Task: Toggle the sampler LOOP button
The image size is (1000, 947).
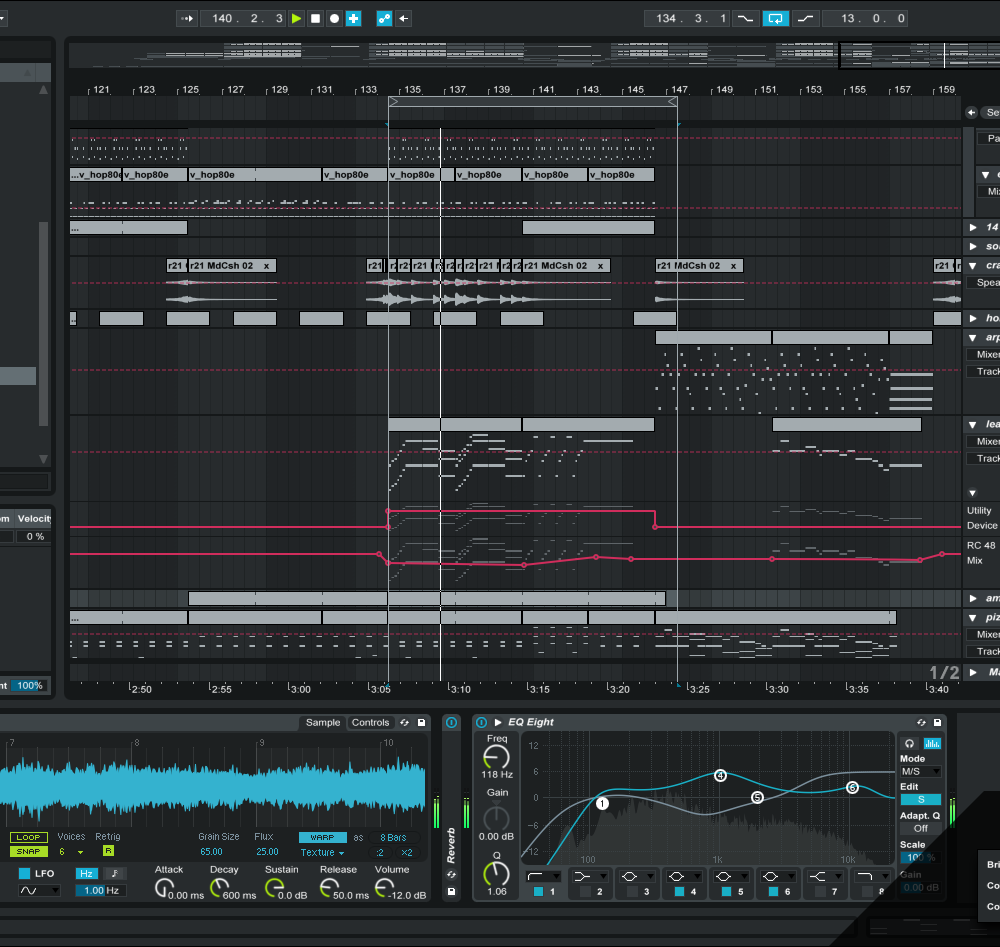Action: (x=29, y=837)
